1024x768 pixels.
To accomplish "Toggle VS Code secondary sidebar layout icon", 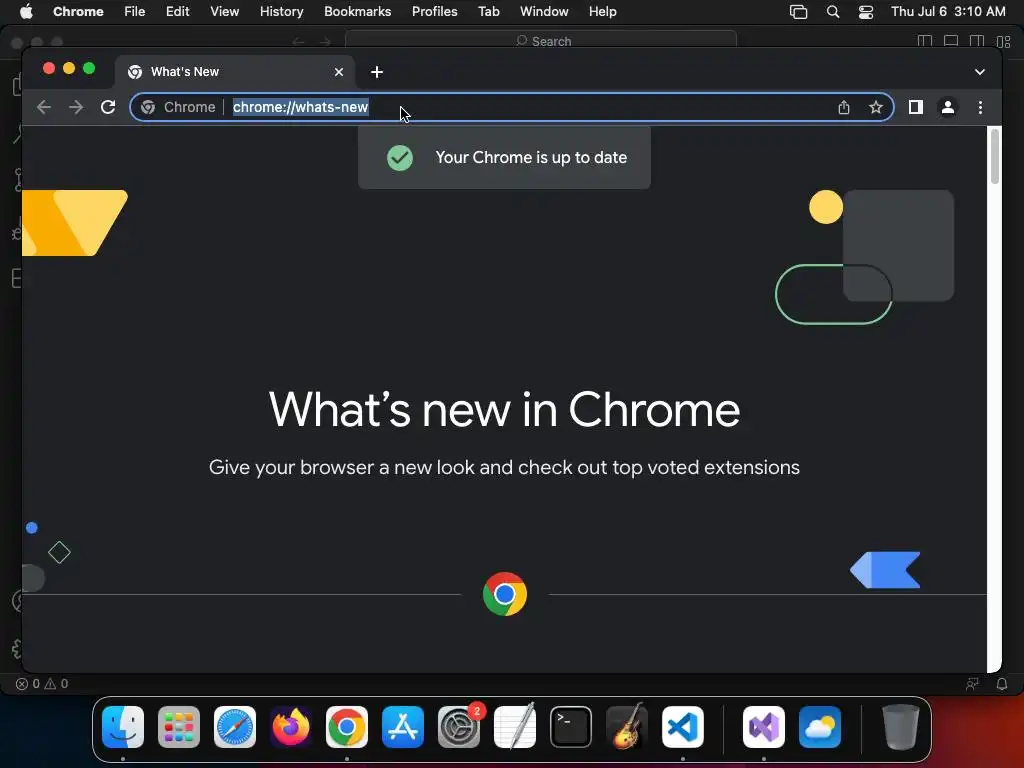I will click(x=977, y=41).
